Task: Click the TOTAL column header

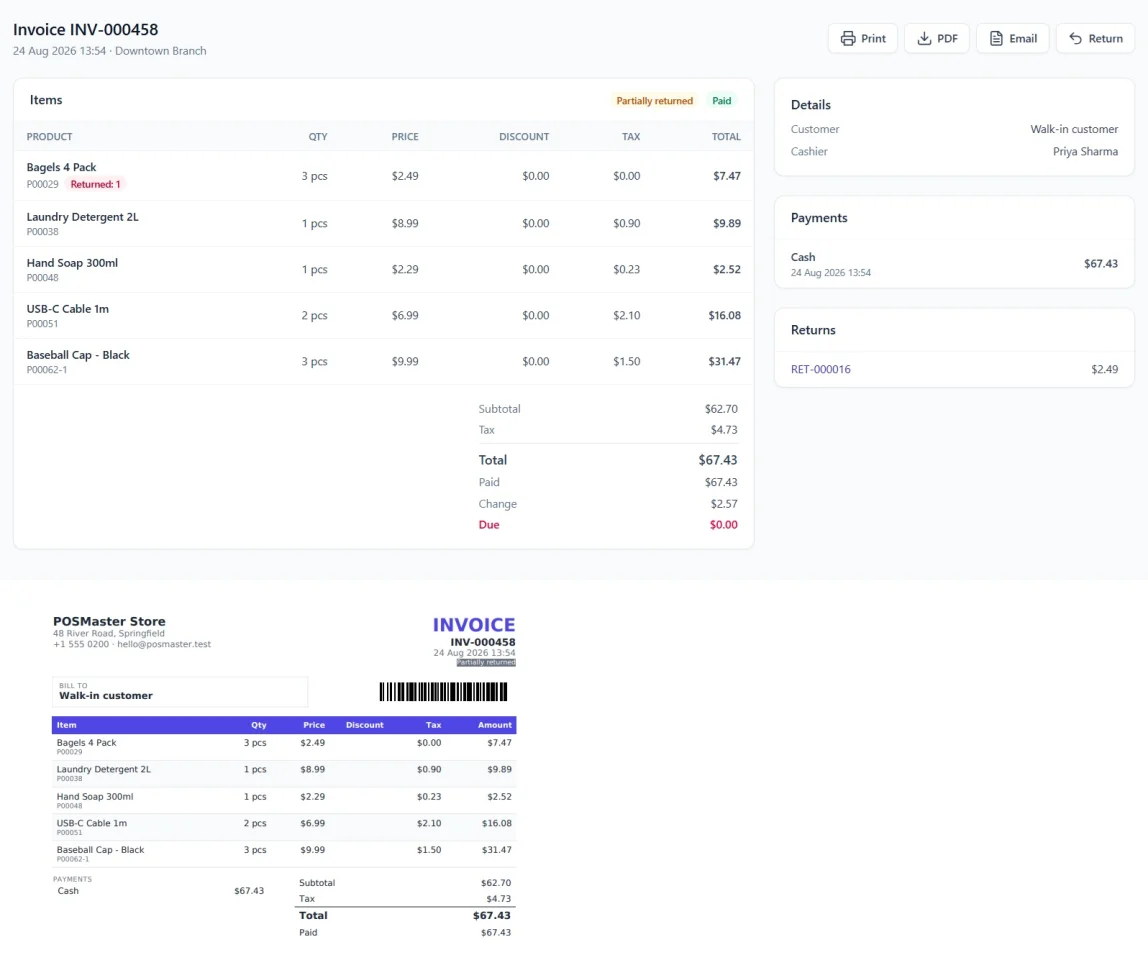Action: [726, 137]
